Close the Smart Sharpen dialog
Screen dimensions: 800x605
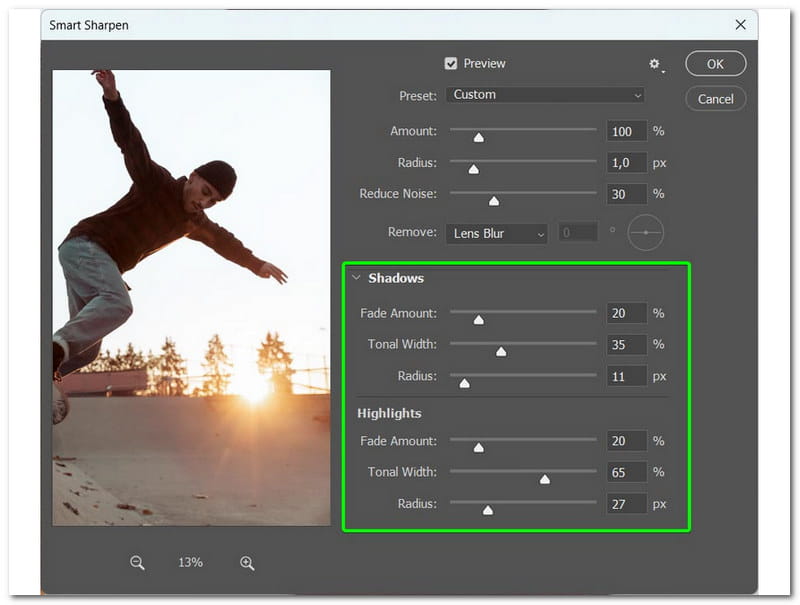(x=740, y=24)
